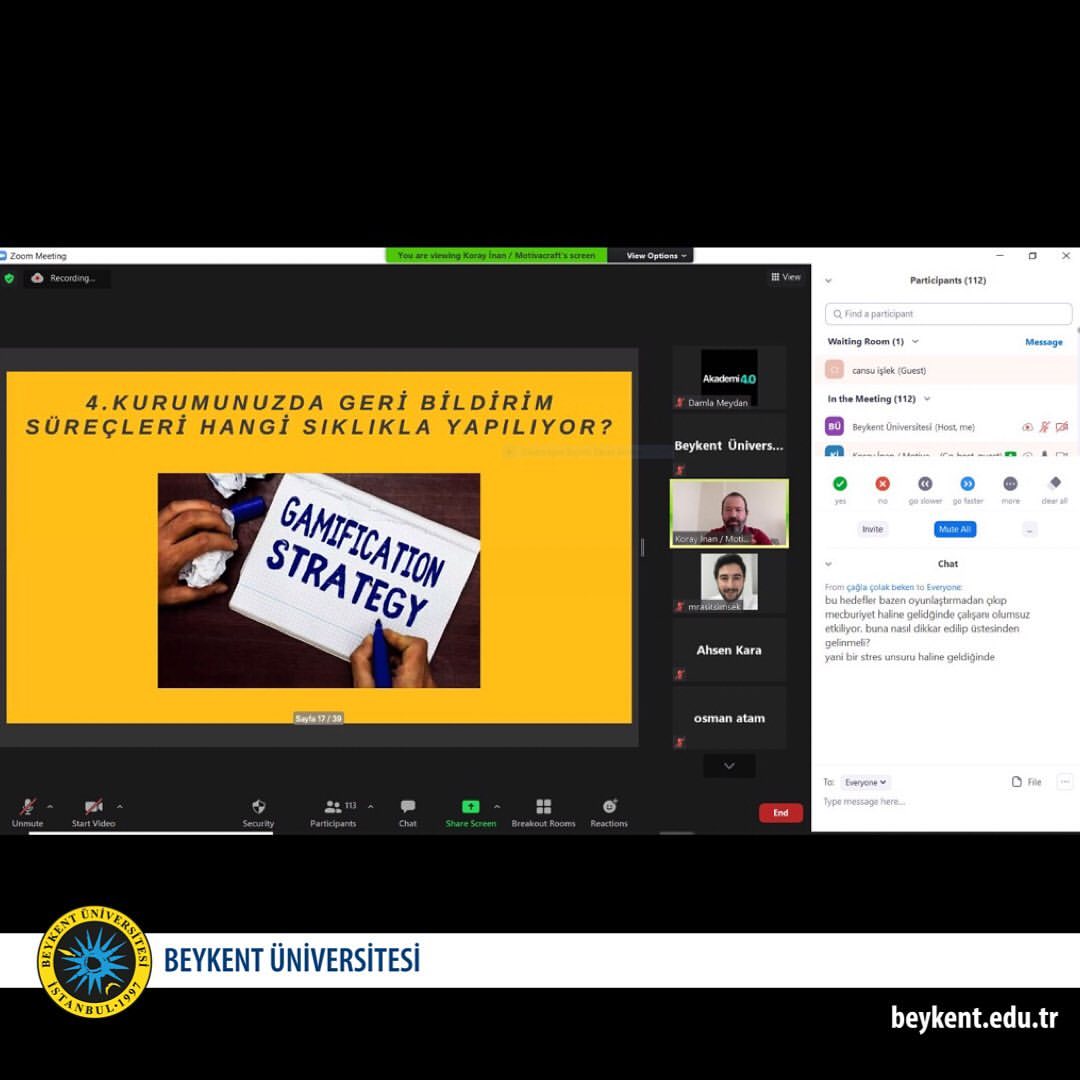Open audio options caret beside Unmute
Screen dimensions: 1080x1080
click(x=50, y=806)
